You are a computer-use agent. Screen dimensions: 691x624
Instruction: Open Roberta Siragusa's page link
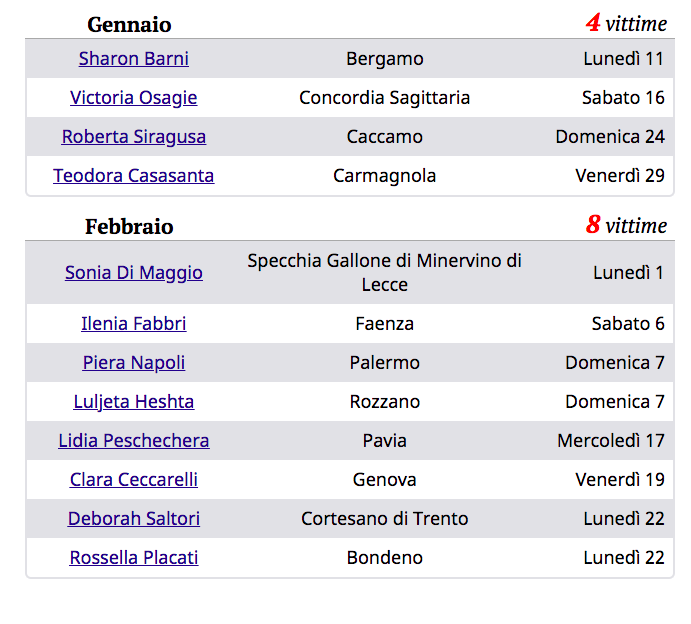click(133, 137)
